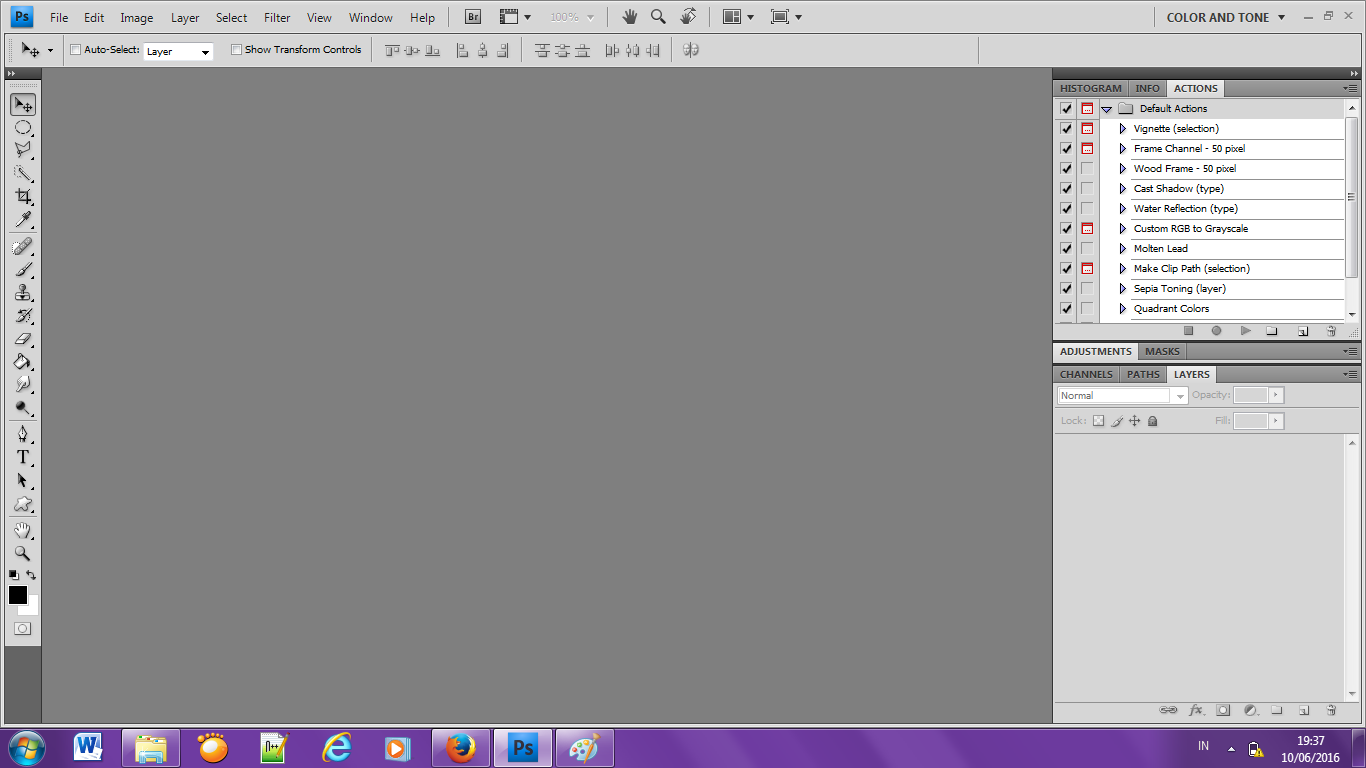Screen dimensions: 1366x768
Task: Select the Eyedropper tool
Action: (23, 219)
